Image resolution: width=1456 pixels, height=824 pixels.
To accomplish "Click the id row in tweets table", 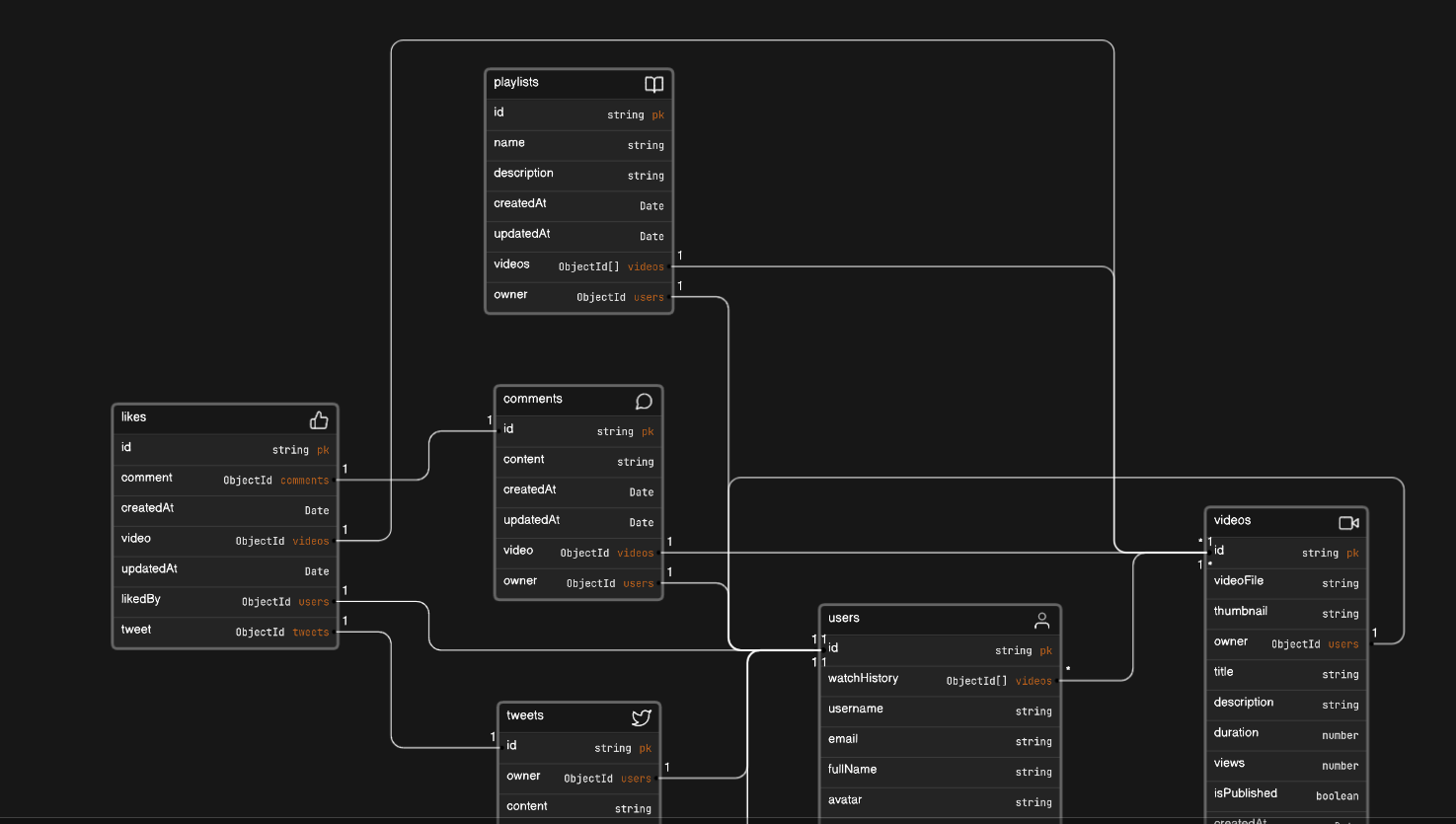I will [x=579, y=747].
